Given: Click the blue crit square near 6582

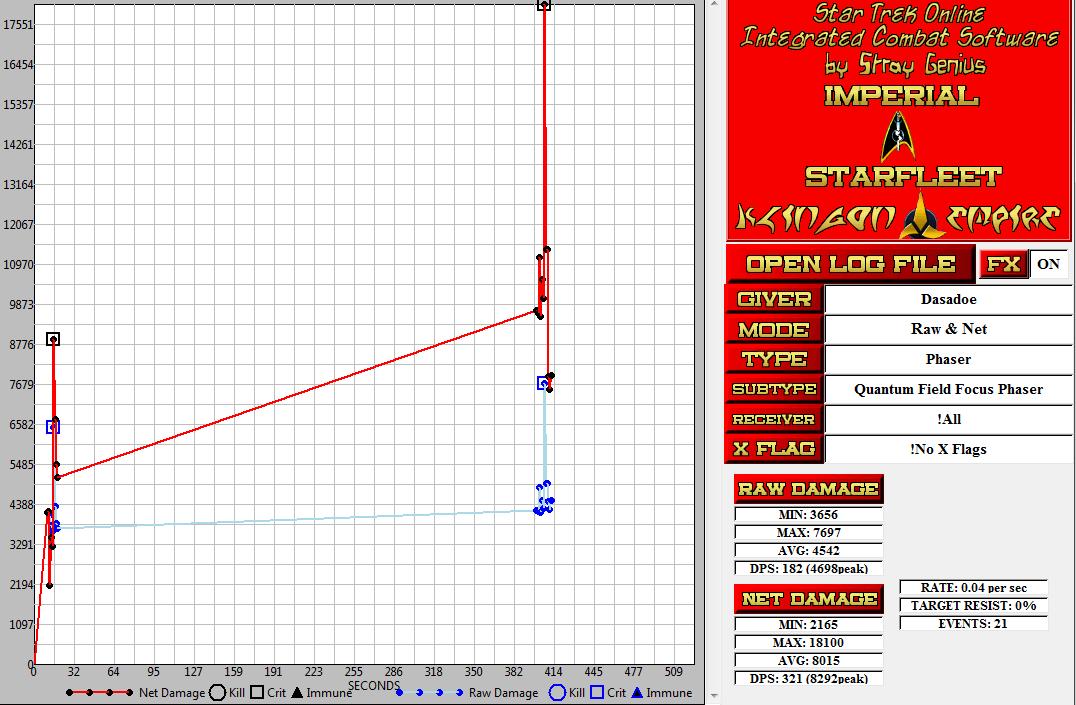Looking at the screenshot, I should click(53, 427).
